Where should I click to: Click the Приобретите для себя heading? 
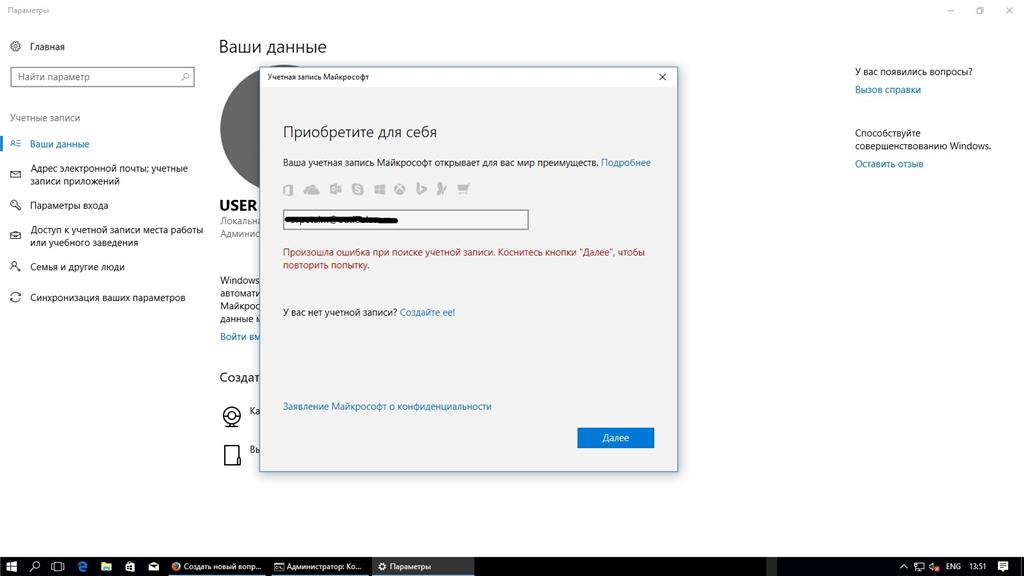(360, 132)
